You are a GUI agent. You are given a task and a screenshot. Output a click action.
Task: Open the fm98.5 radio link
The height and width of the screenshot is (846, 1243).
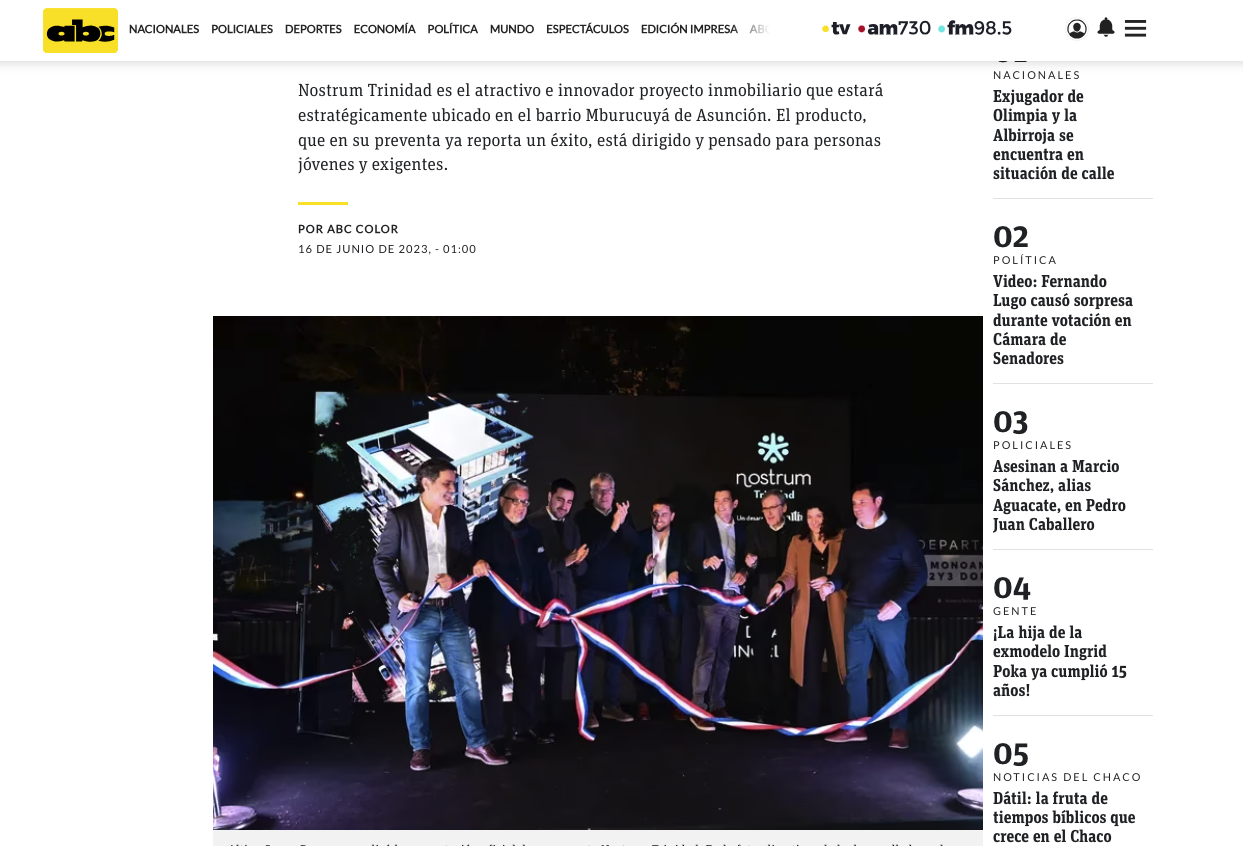point(975,28)
